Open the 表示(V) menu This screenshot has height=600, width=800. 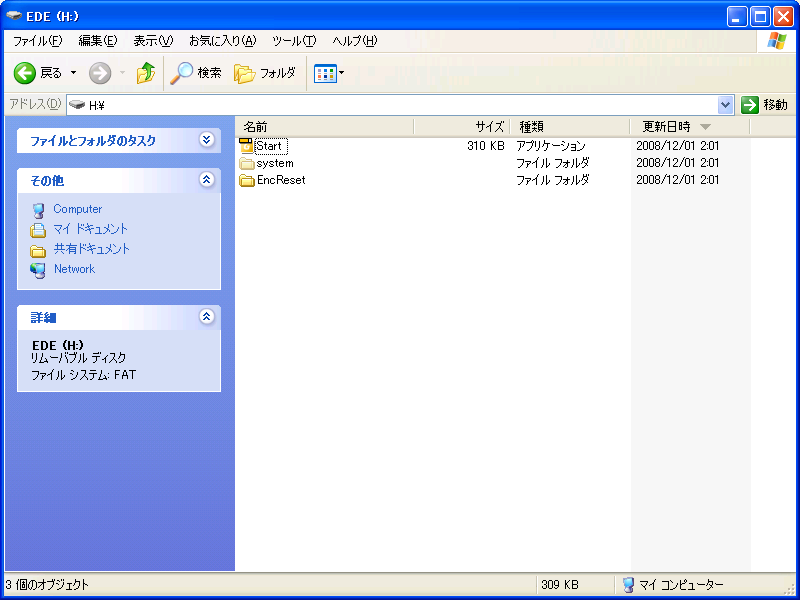tap(153, 41)
